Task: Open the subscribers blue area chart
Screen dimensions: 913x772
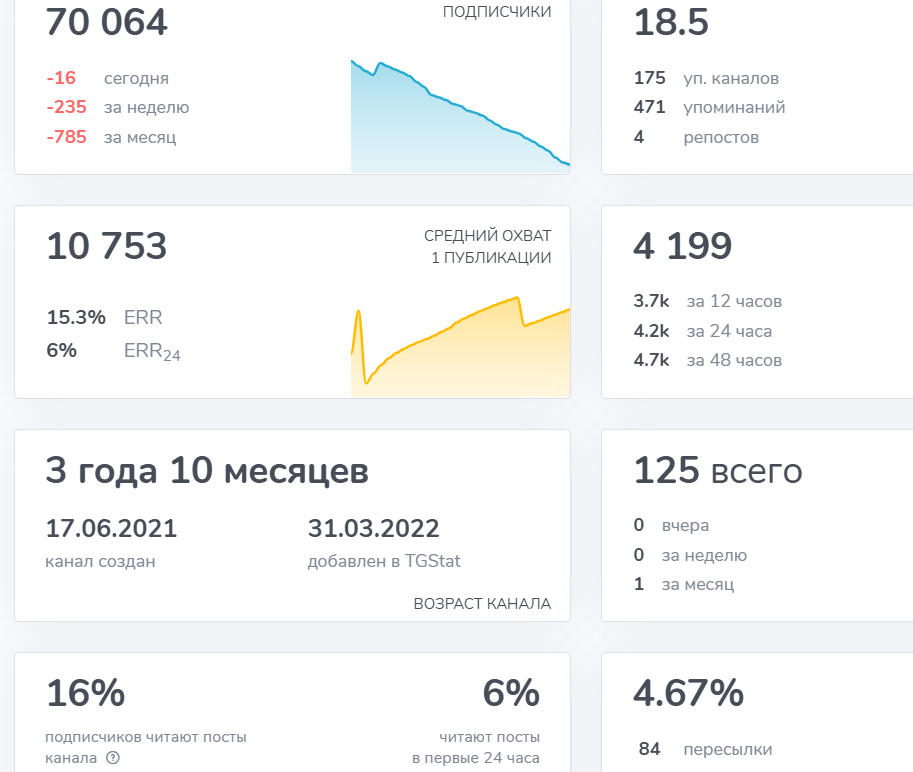Action: click(461, 116)
